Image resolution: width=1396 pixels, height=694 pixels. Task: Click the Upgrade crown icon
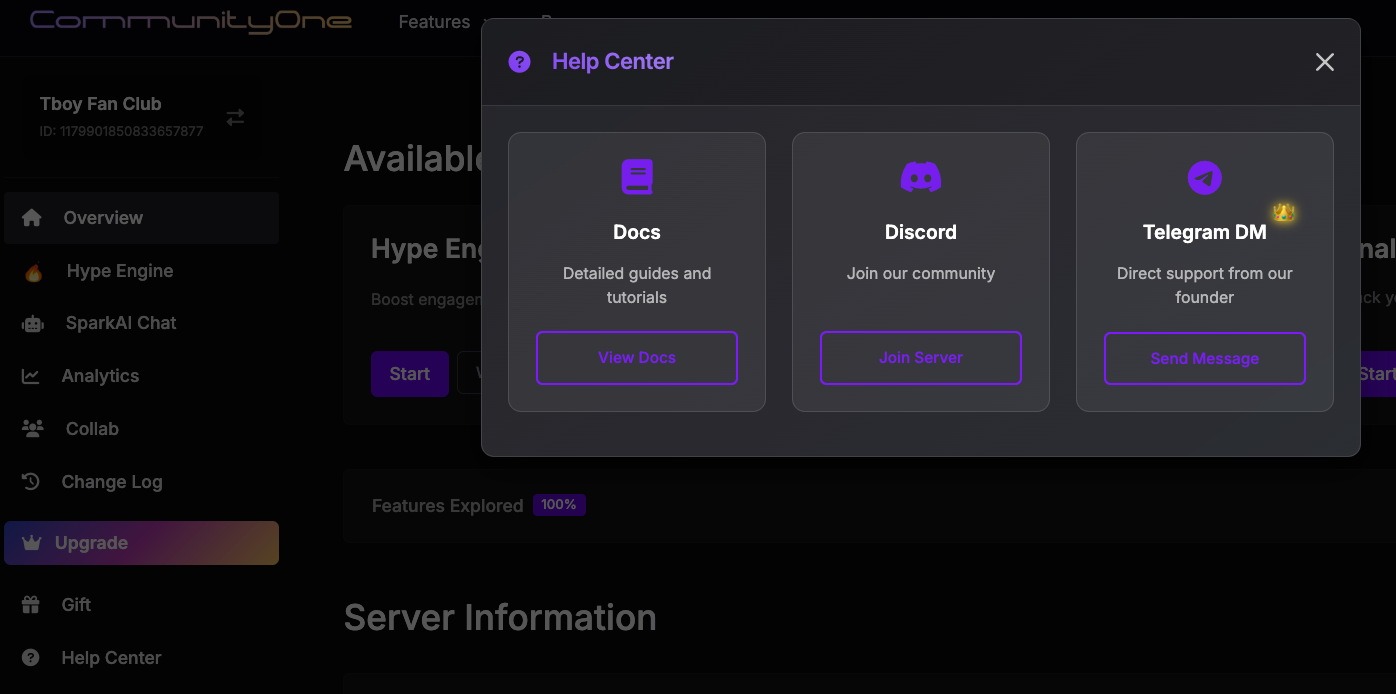click(32, 543)
